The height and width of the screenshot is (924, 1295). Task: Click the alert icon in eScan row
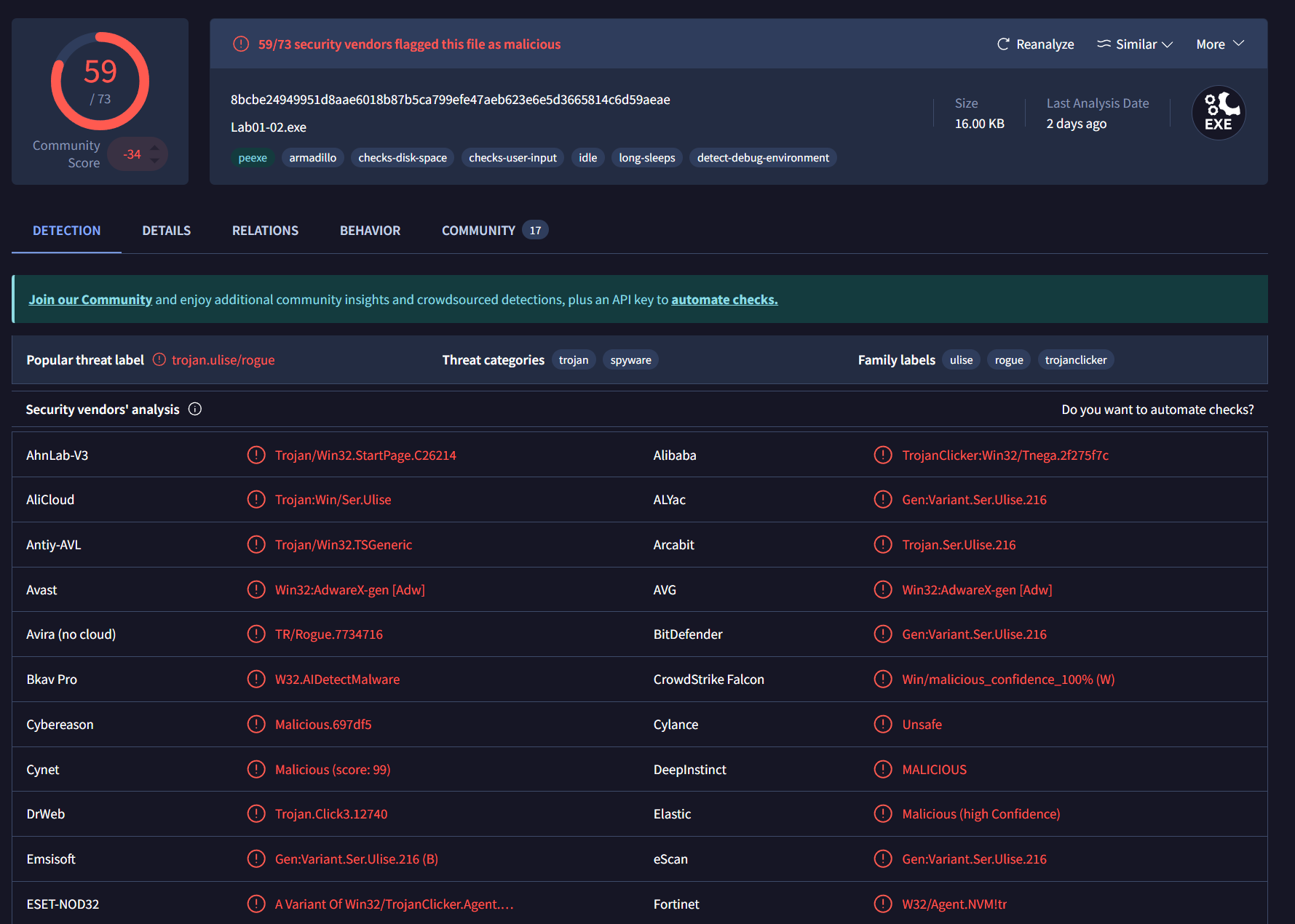tap(883, 859)
